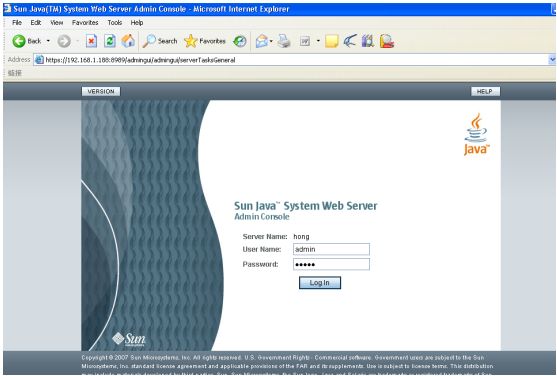Stop loading with the Stop icon
557x376 pixels.
pos(91,41)
